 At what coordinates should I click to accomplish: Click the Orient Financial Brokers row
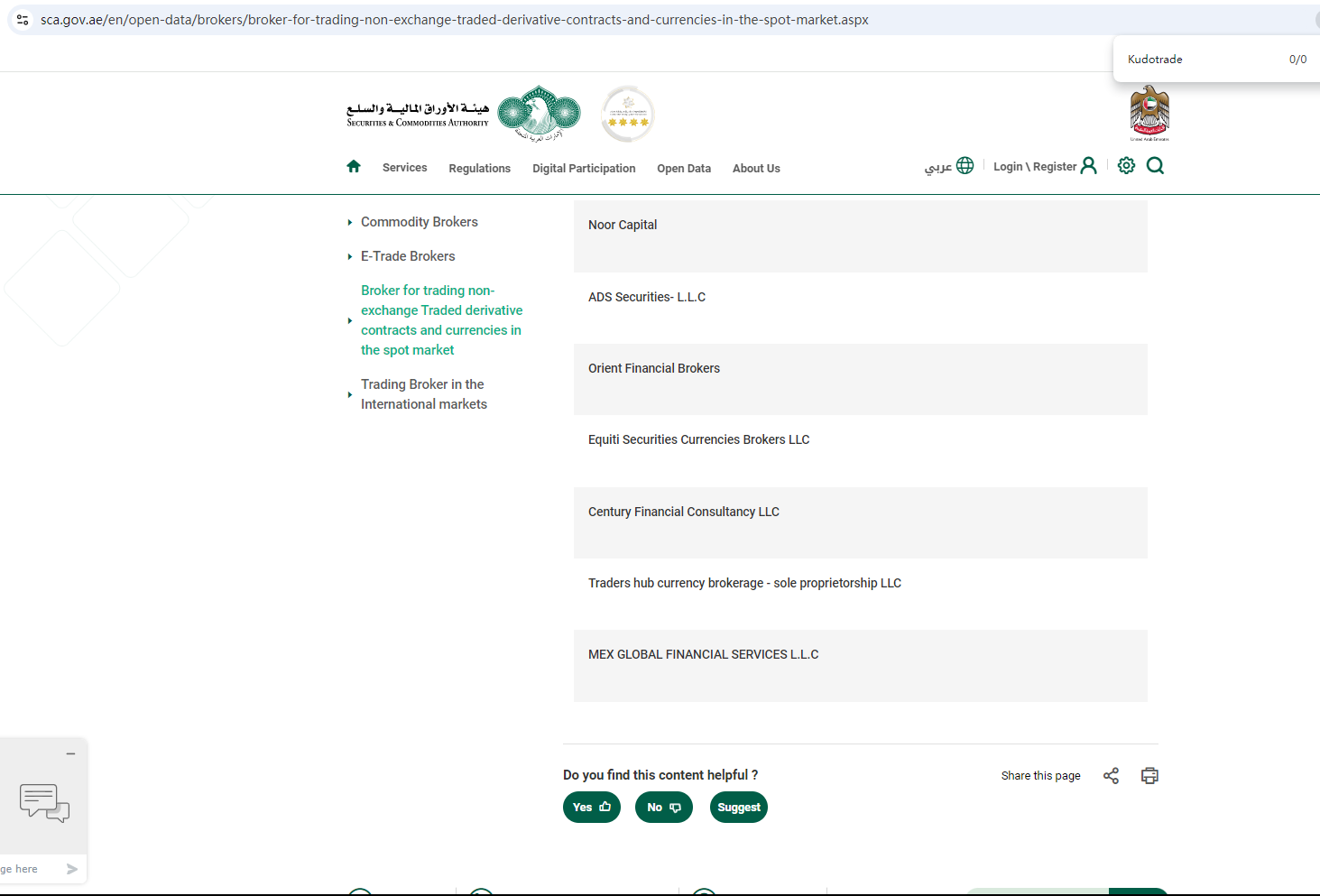coord(861,379)
